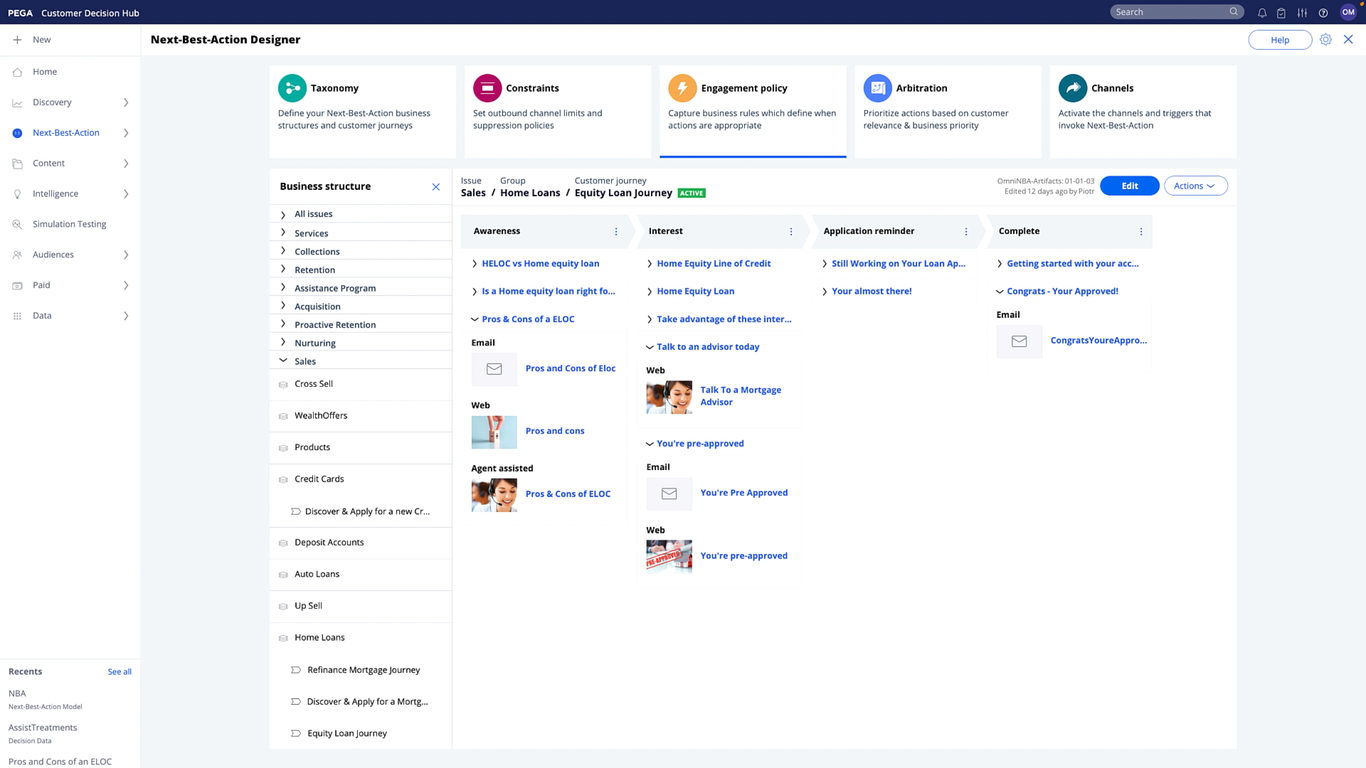Open the settings gear near the Help button

click(1325, 39)
